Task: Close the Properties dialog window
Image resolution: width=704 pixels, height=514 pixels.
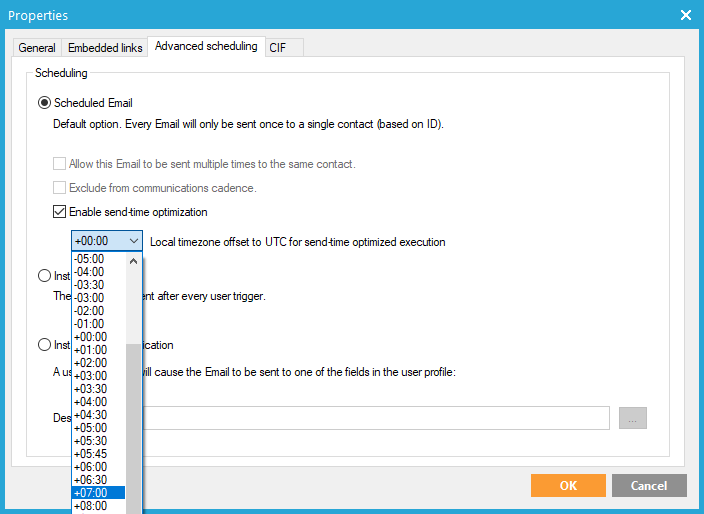Action: (686, 15)
